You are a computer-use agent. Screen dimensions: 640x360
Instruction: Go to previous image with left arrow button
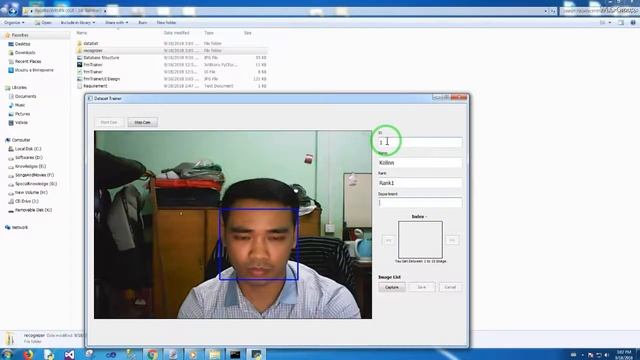[x=388, y=240]
